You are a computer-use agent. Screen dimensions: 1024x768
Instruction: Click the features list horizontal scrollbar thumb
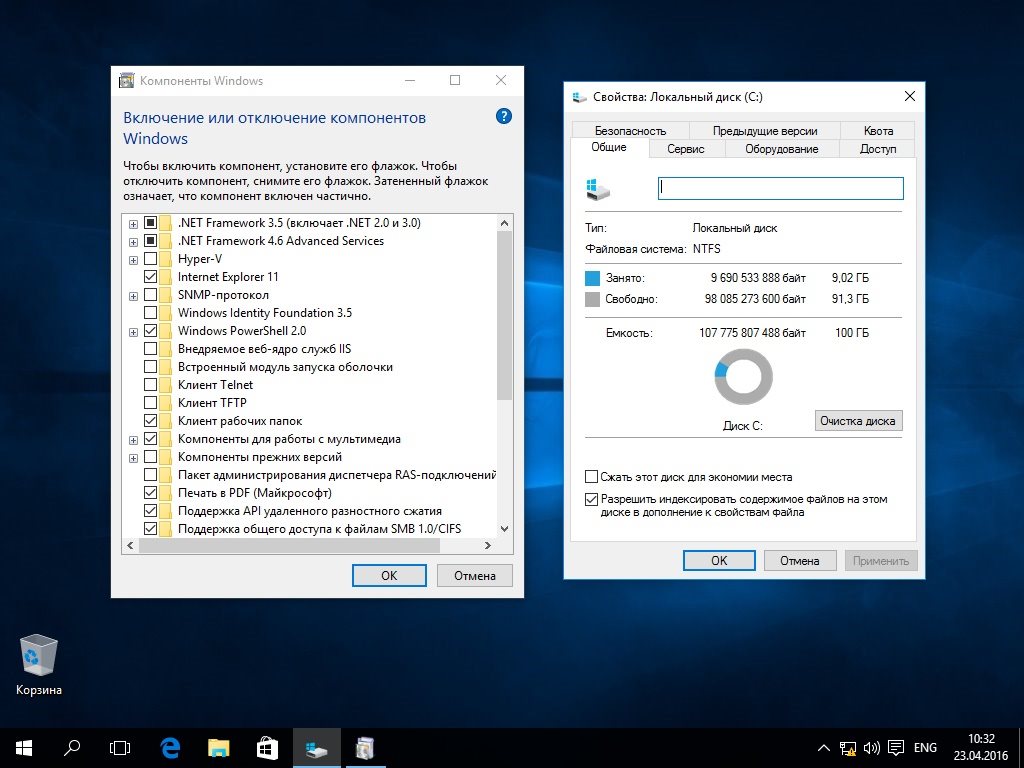pos(290,546)
